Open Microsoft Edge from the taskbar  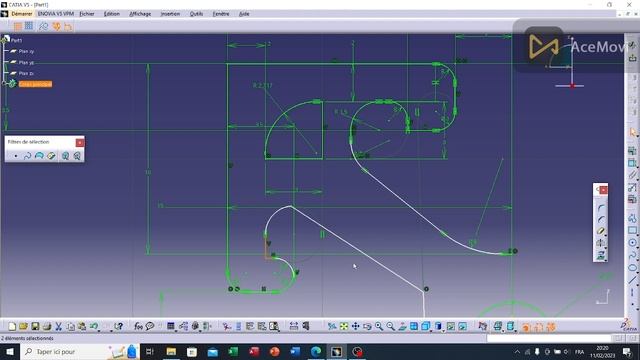(316, 351)
